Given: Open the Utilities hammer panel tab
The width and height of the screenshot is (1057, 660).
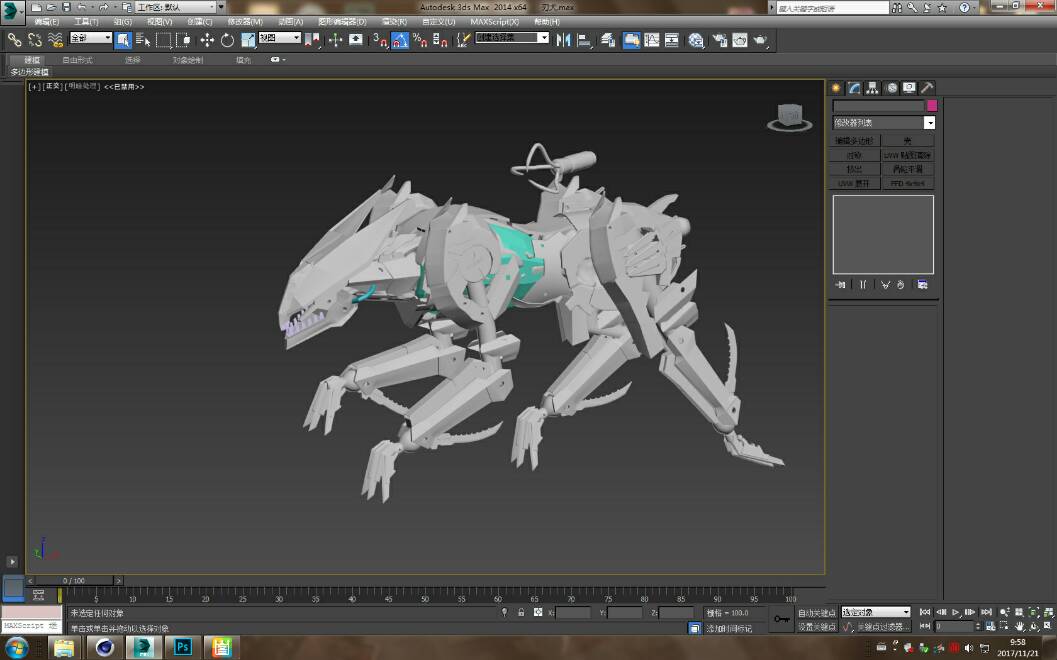Looking at the screenshot, I should (x=927, y=88).
